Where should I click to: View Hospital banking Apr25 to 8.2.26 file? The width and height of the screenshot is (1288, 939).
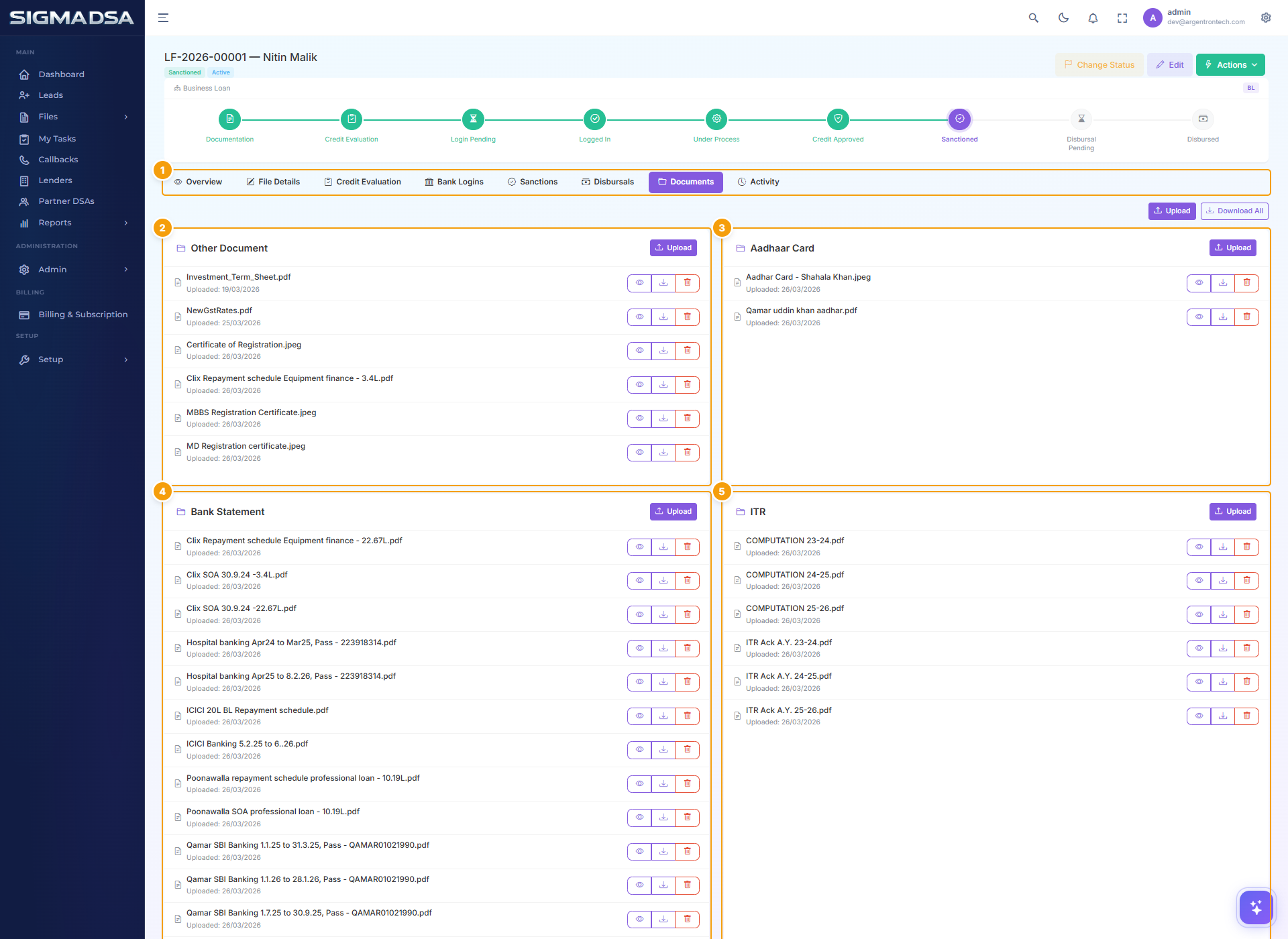tap(639, 682)
